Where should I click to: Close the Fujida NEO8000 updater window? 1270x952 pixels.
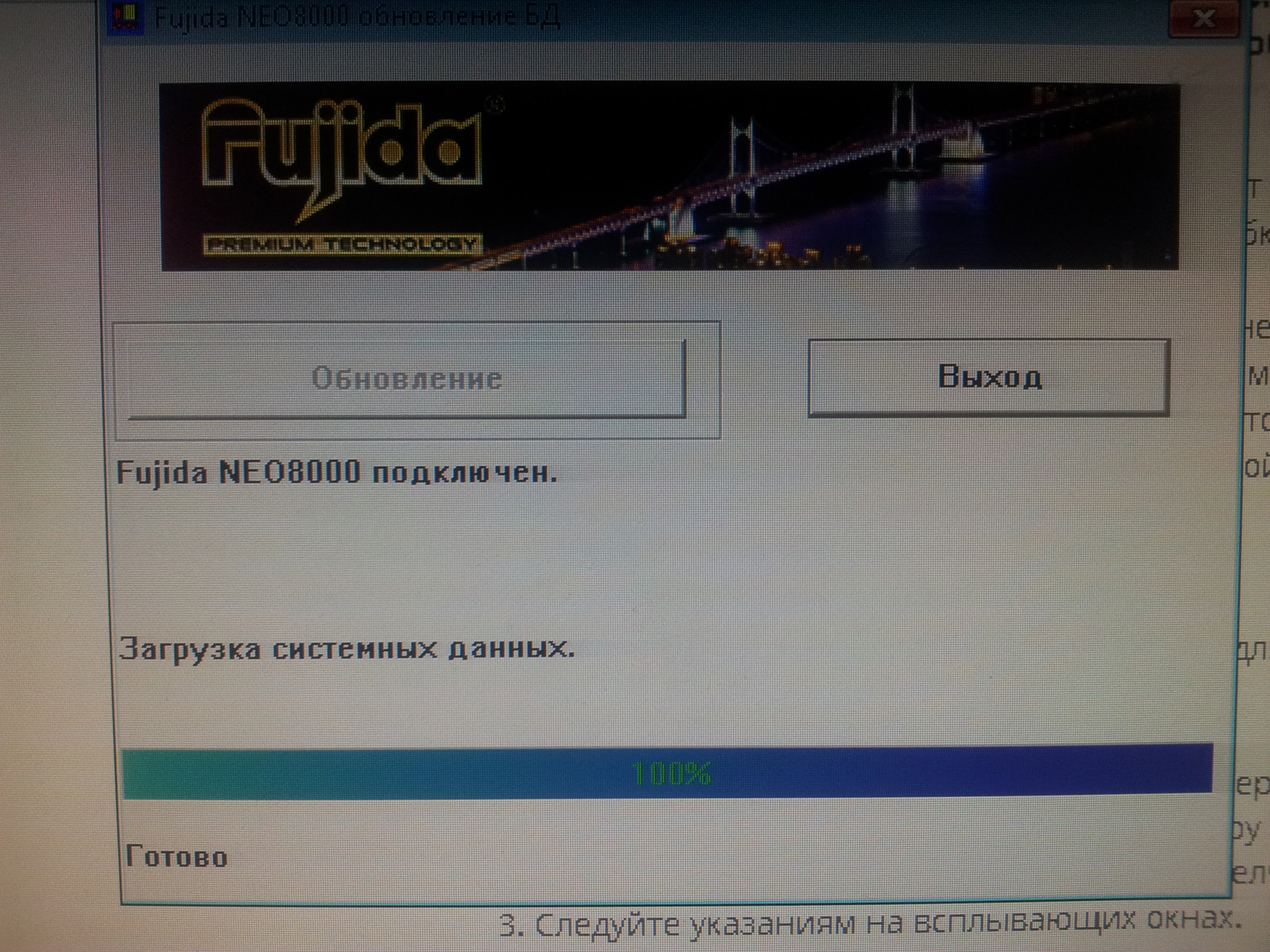(x=1203, y=18)
